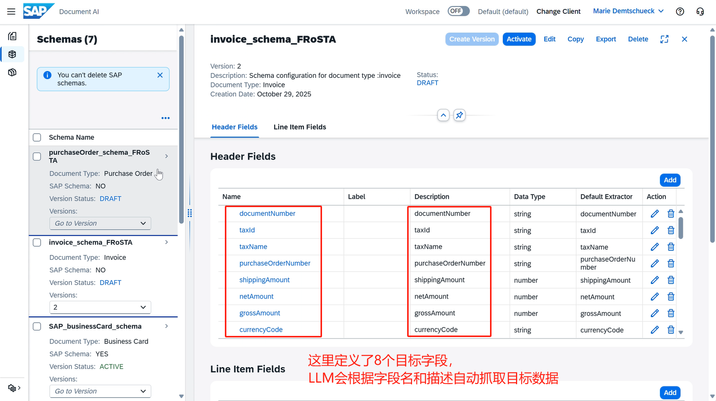The image size is (716, 401).
Task: Switch to the Line Item Fields tab
Action: (300, 127)
